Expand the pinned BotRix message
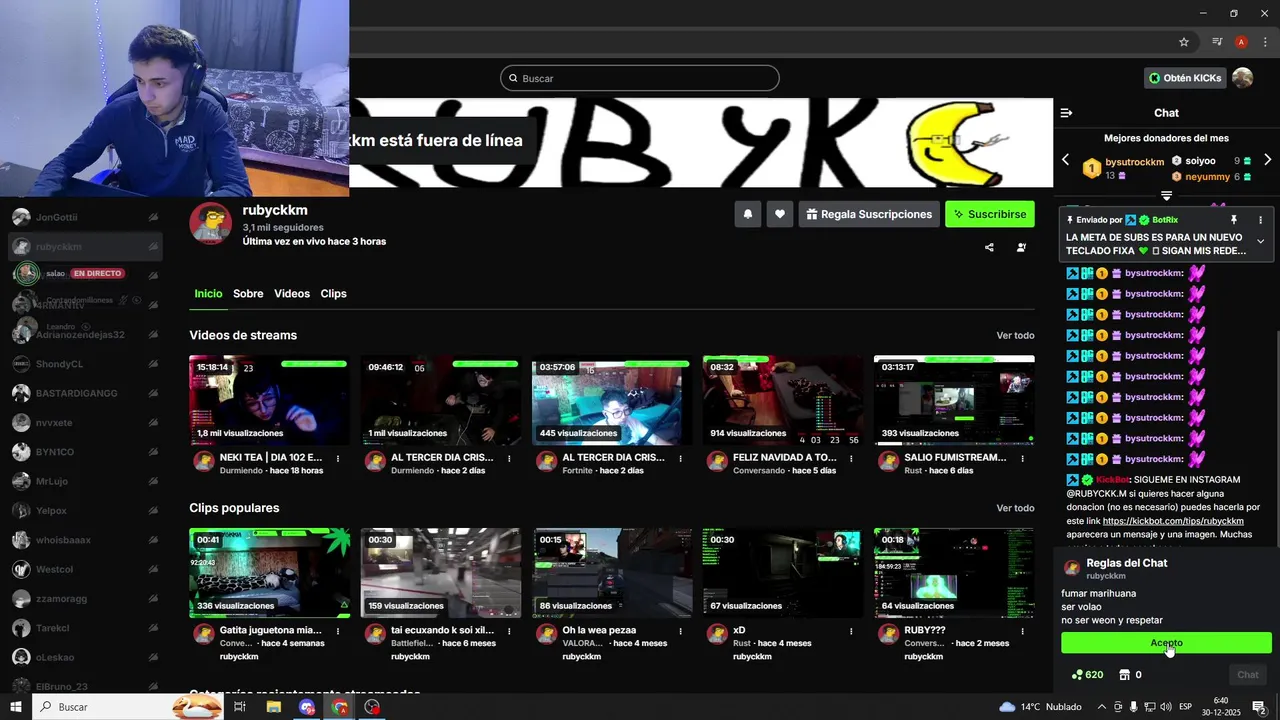The image size is (1280, 720). [1260, 241]
